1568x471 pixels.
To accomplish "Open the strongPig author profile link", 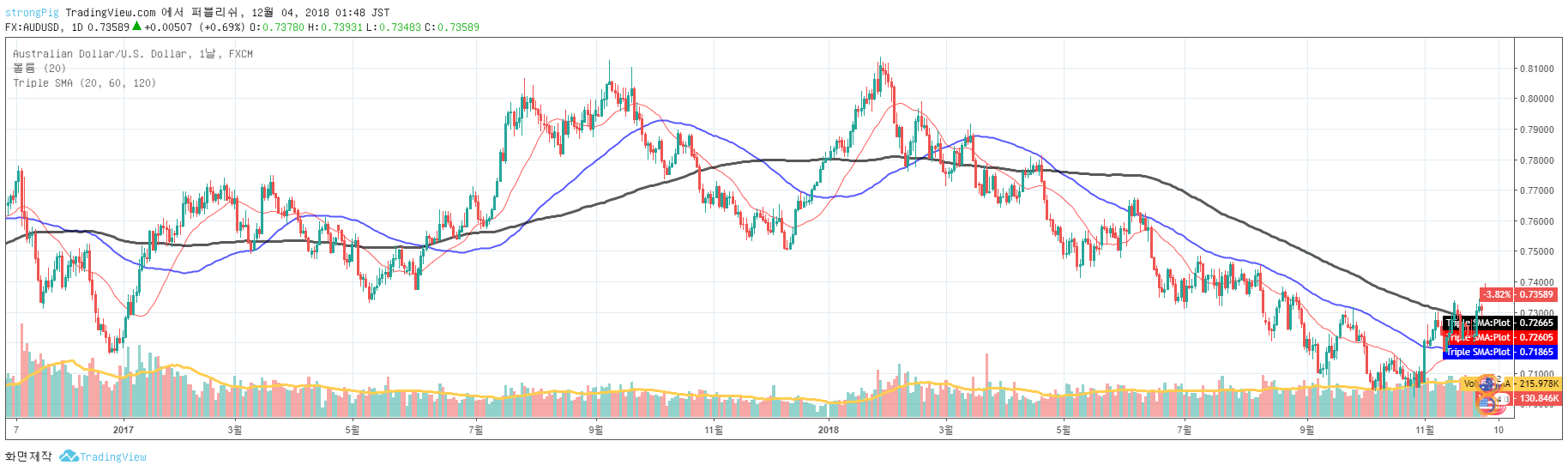I will 32,13.
